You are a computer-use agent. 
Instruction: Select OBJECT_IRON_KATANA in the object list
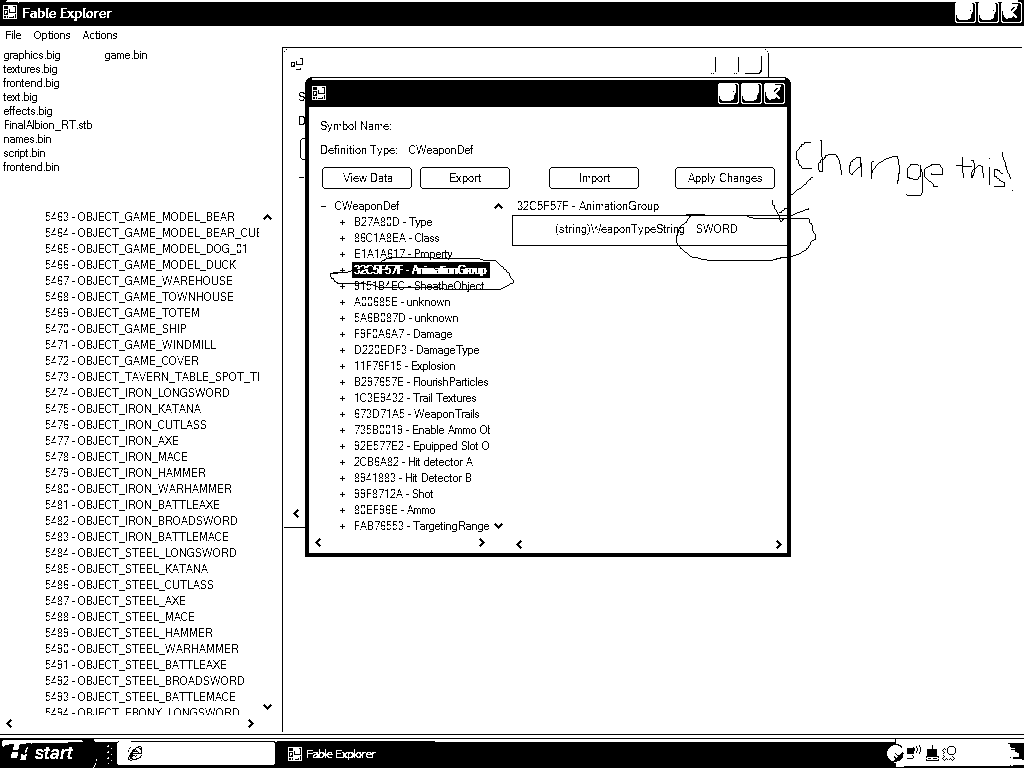[x=138, y=408]
